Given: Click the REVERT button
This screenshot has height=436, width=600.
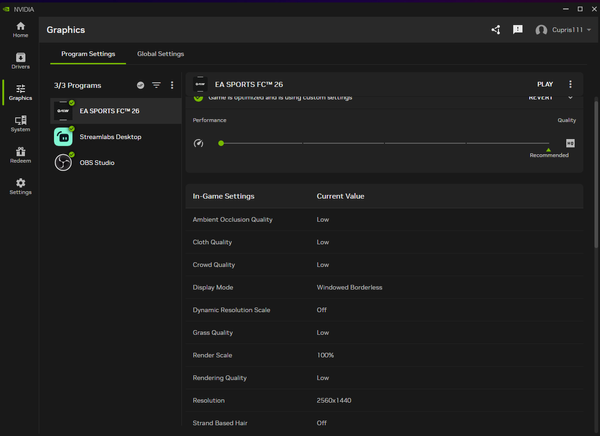Looking at the screenshot, I should (540, 98).
